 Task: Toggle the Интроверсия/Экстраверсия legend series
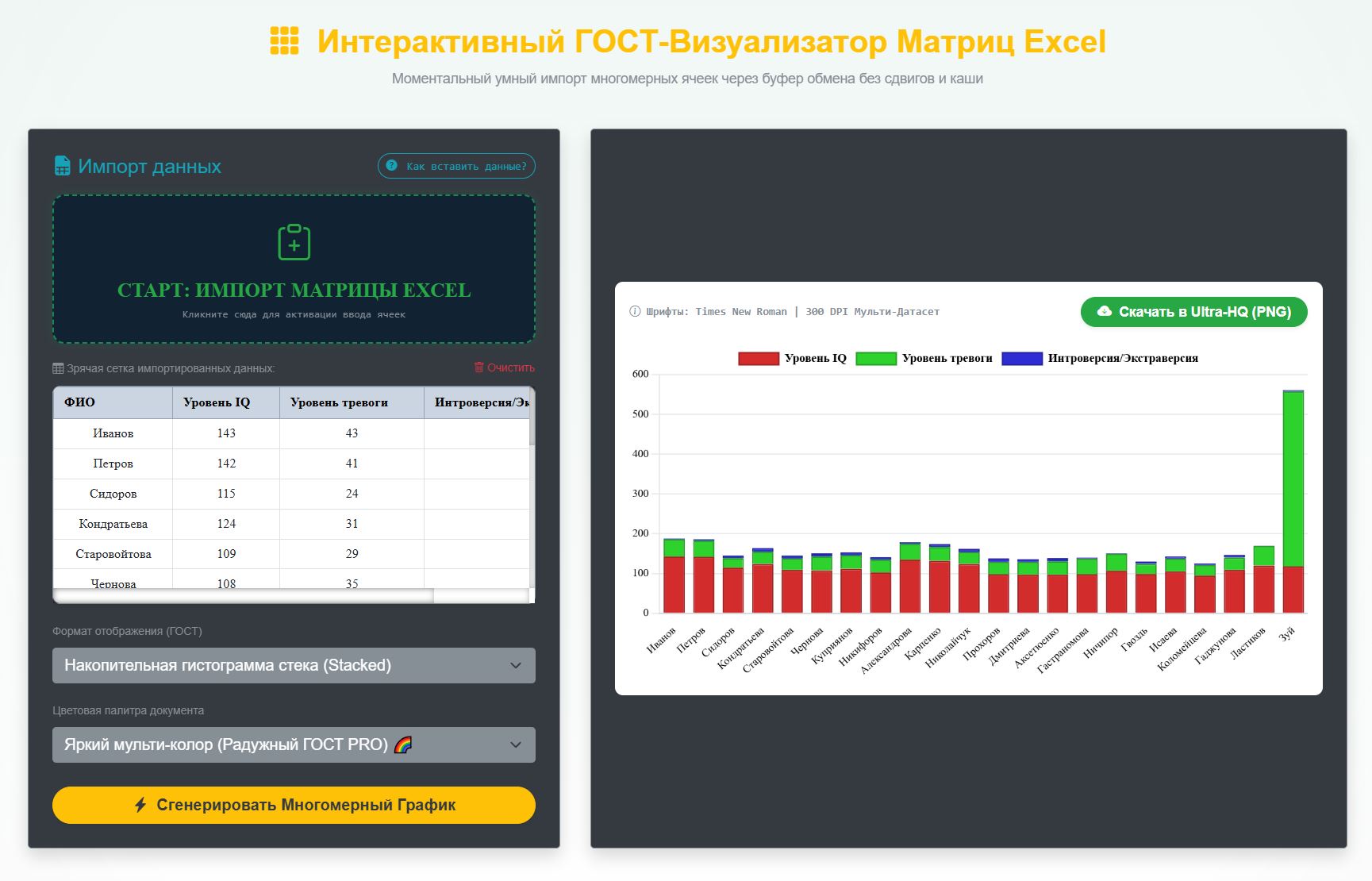click(1100, 358)
